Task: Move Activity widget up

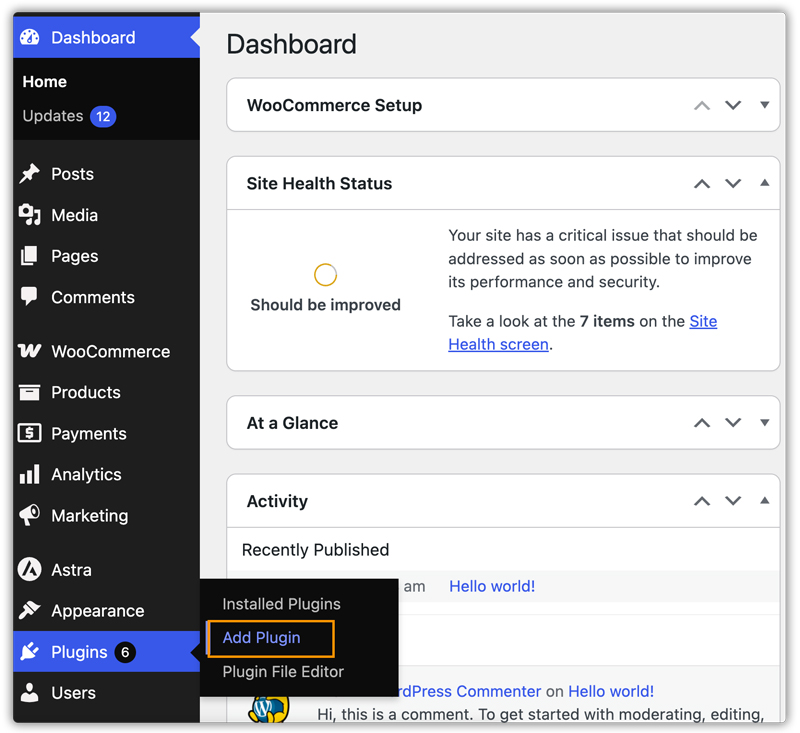Action: click(702, 501)
